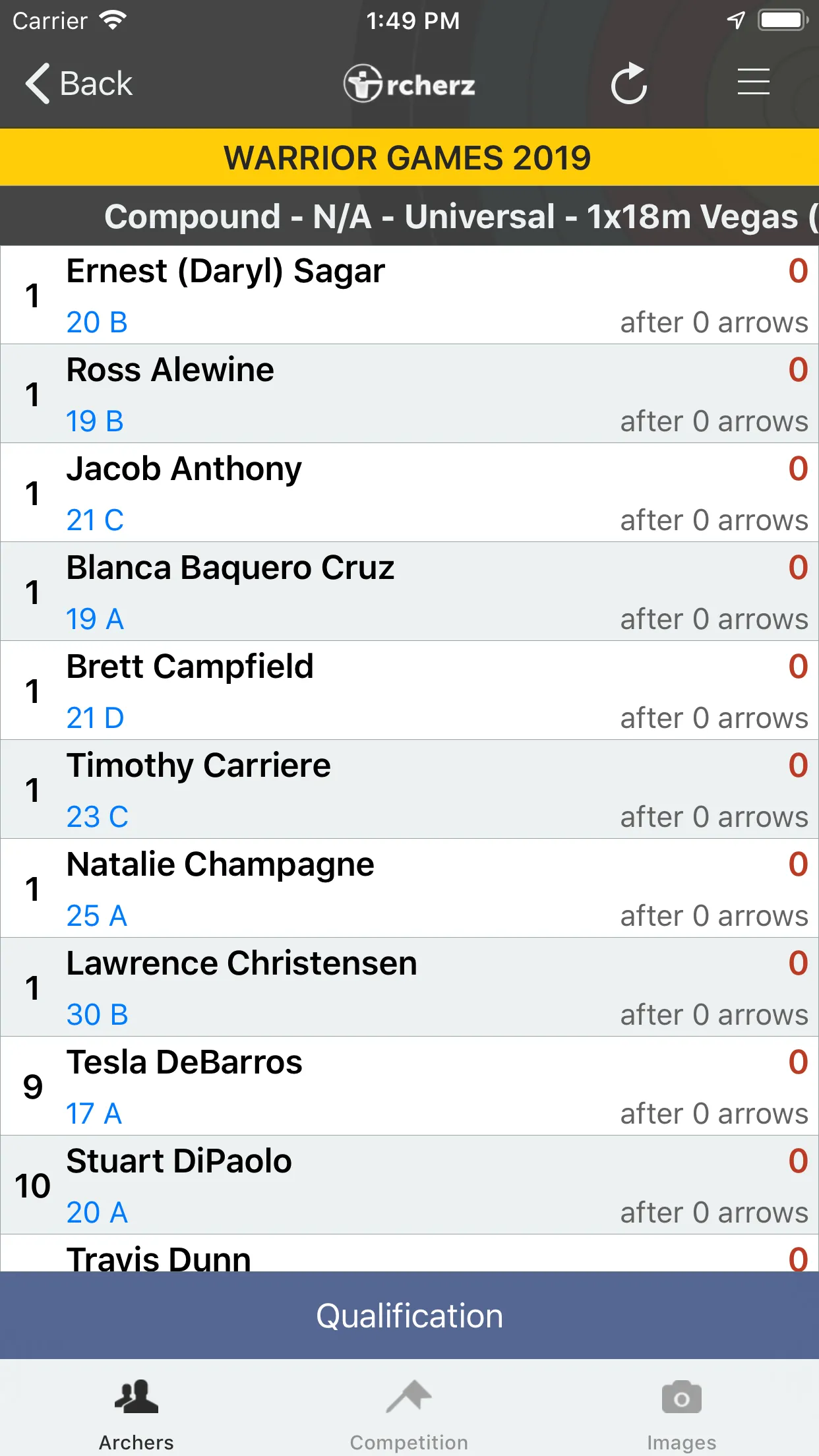Tap the Compound category header bar
The image size is (819, 1456).
tap(409, 216)
